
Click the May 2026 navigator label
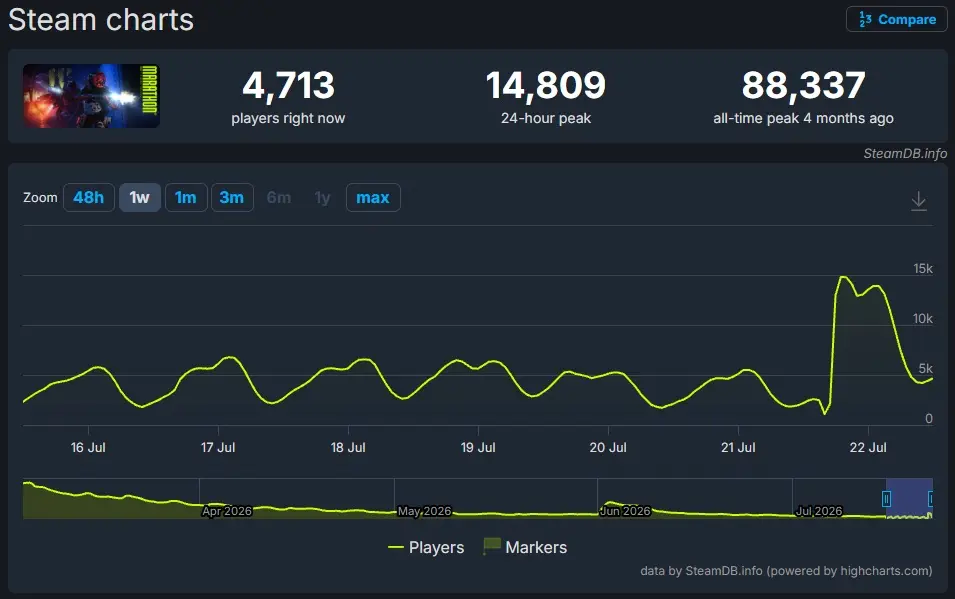425,511
